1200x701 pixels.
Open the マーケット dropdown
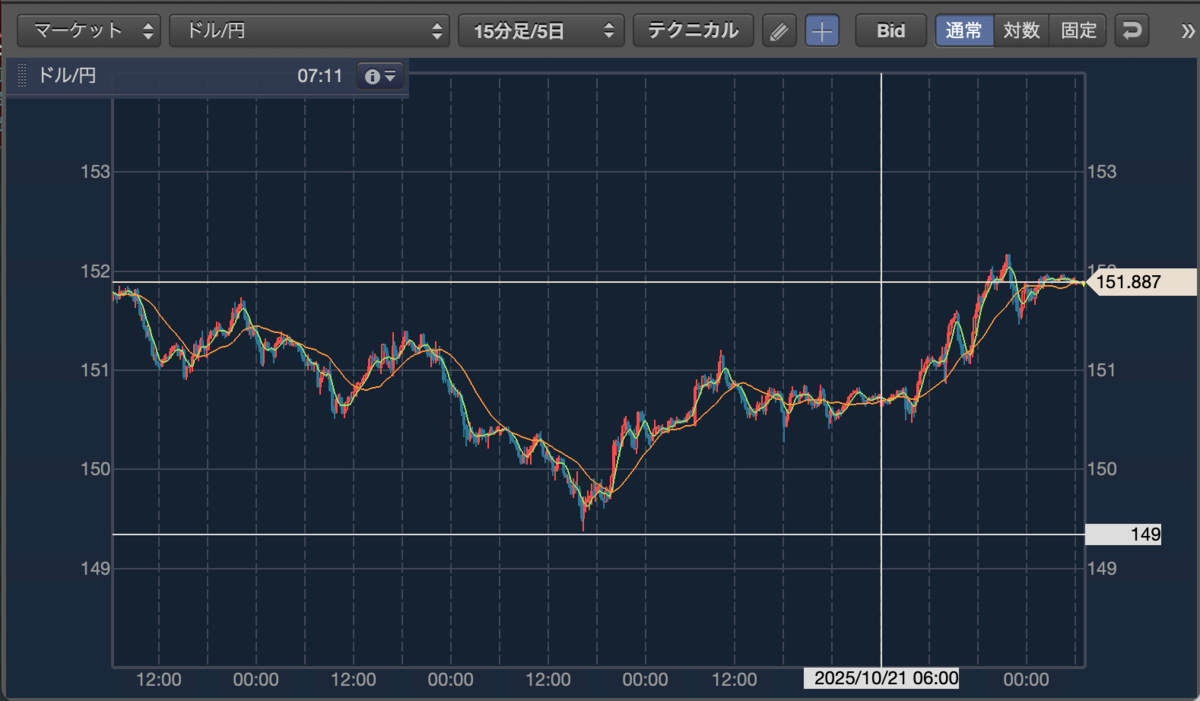pyautogui.click(x=89, y=31)
